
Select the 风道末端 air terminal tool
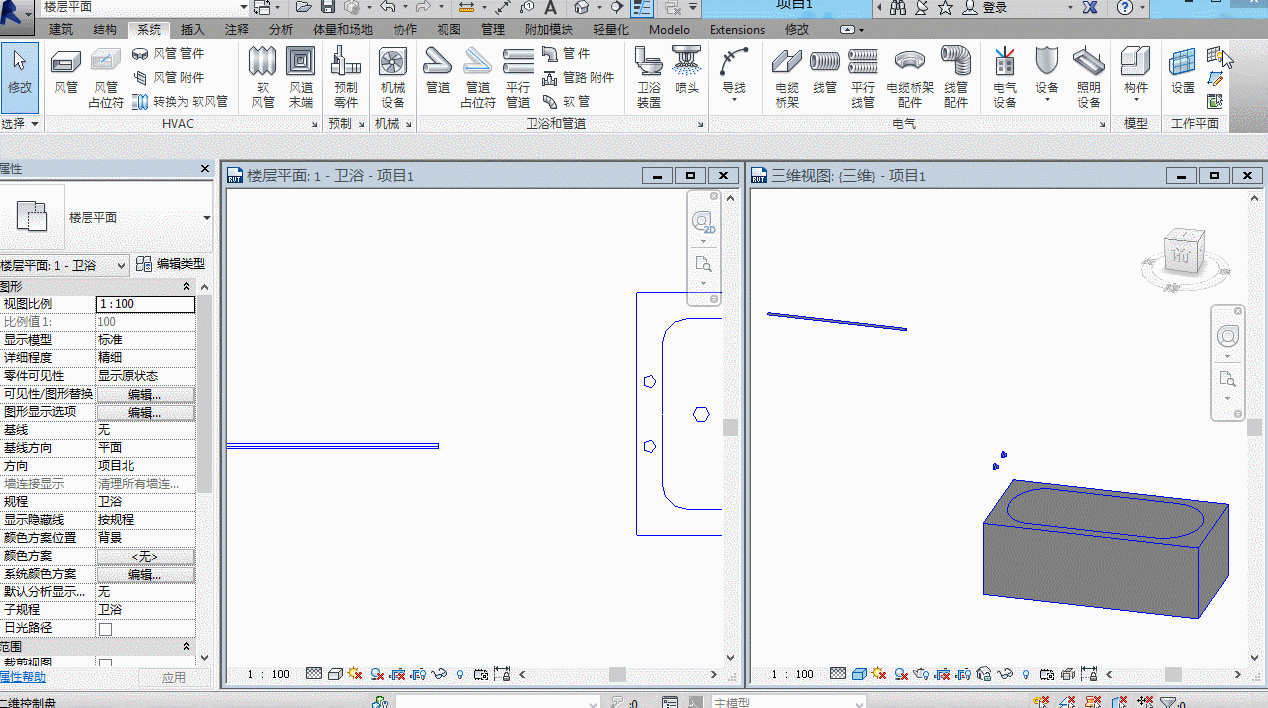click(x=301, y=78)
